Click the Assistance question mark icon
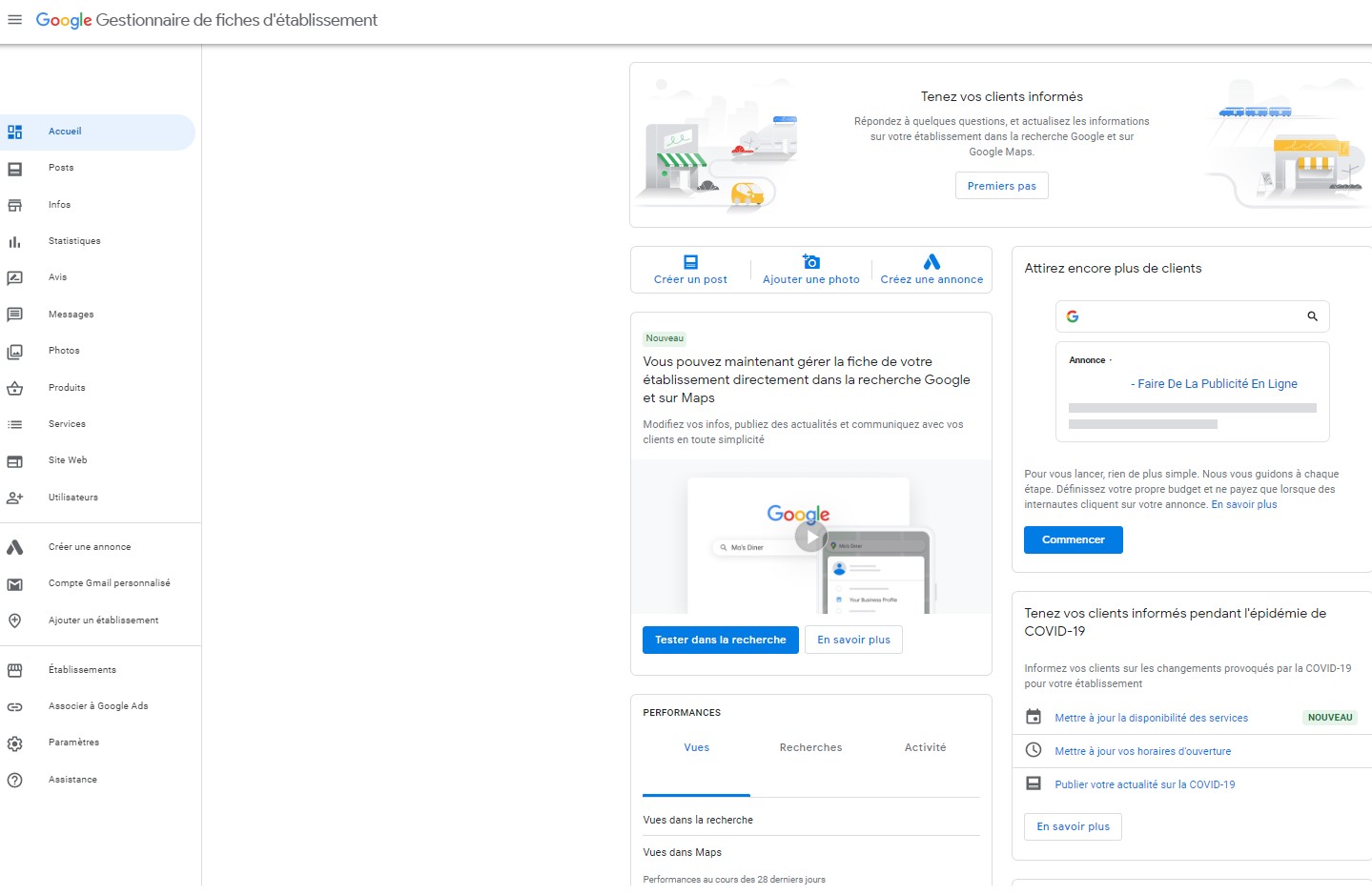The image size is (1372, 895). [14, 780]
